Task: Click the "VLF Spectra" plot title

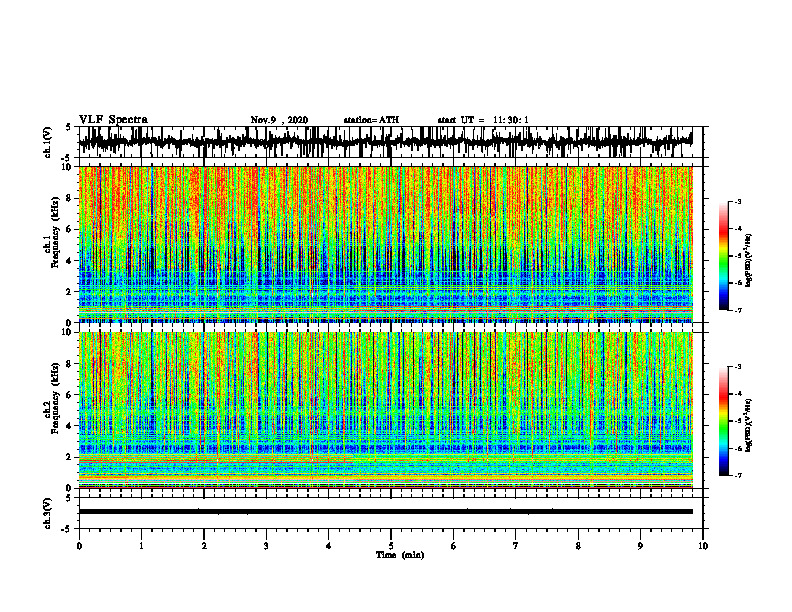Action: coord(113,120)
